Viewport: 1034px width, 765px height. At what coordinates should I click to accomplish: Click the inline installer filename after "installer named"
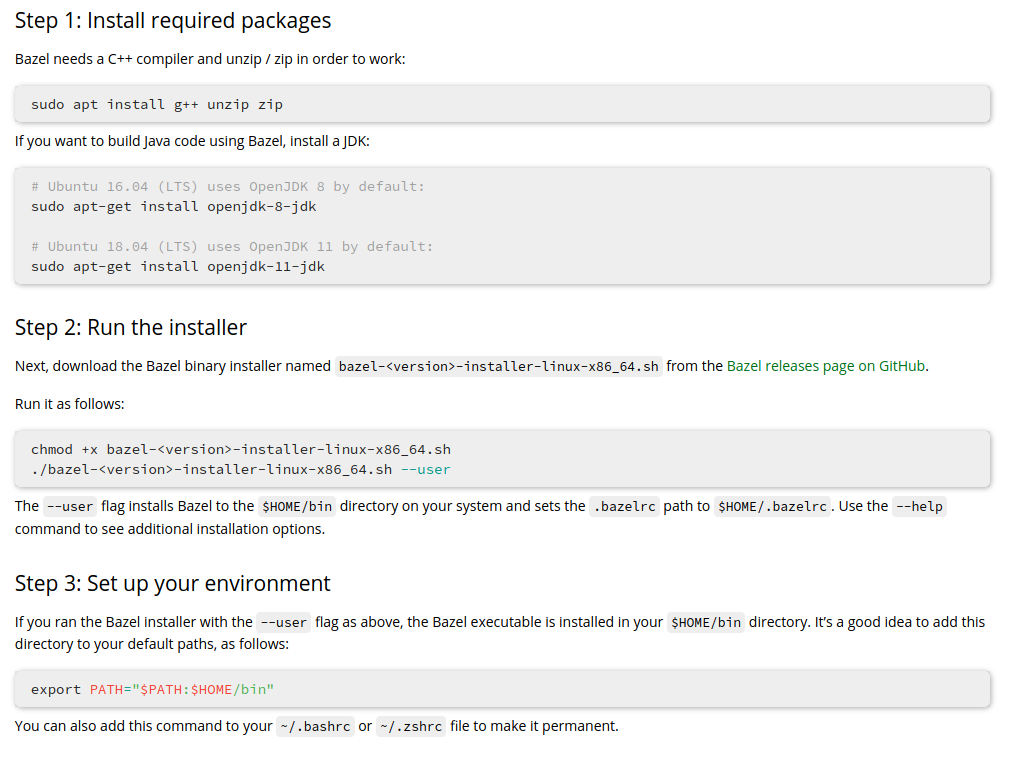tap(499, 366)
